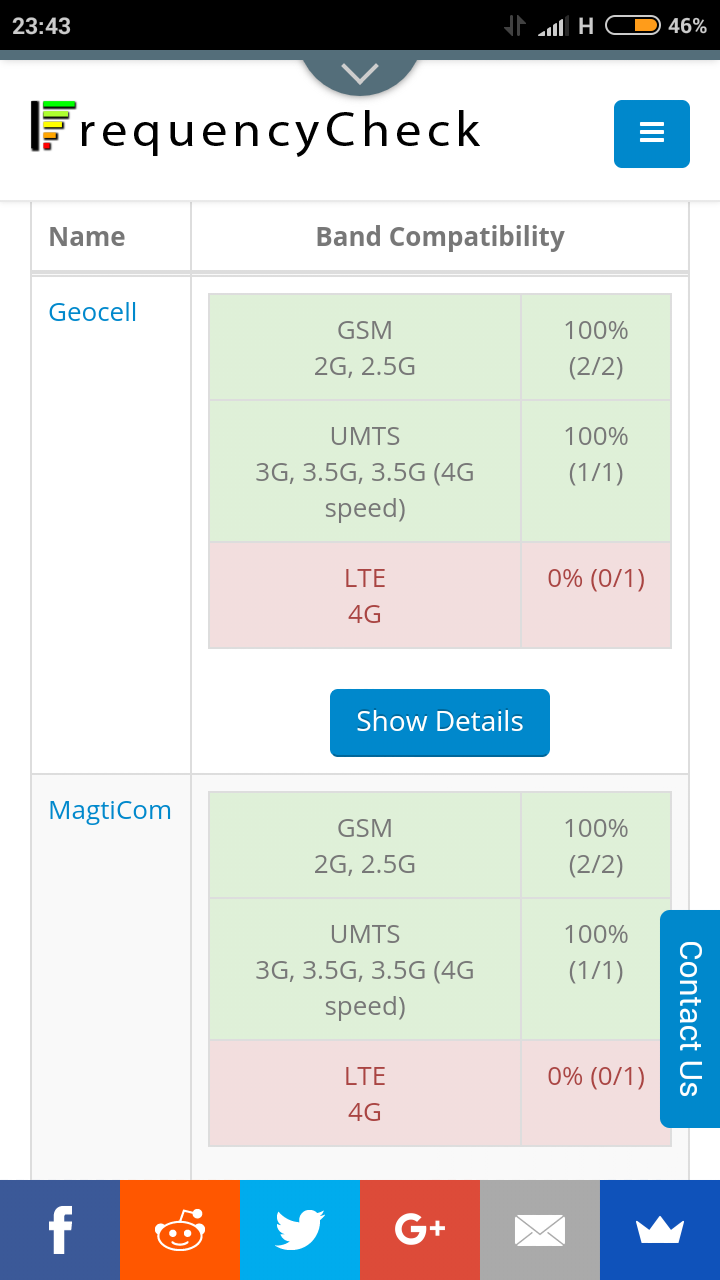Open the Geocell carrier link

tap(93, 312)
